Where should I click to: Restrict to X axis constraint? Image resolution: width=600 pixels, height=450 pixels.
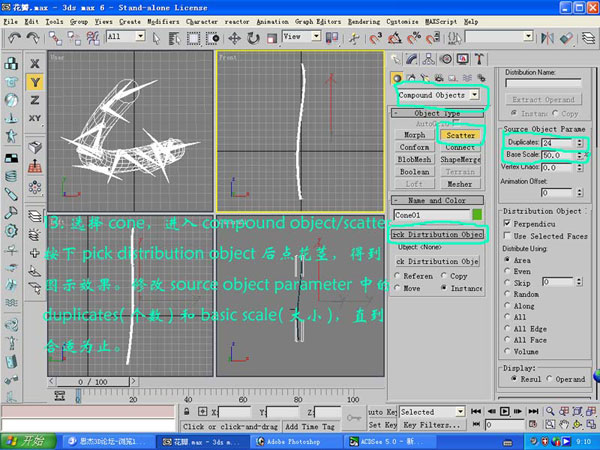click(x=35, y=64)
